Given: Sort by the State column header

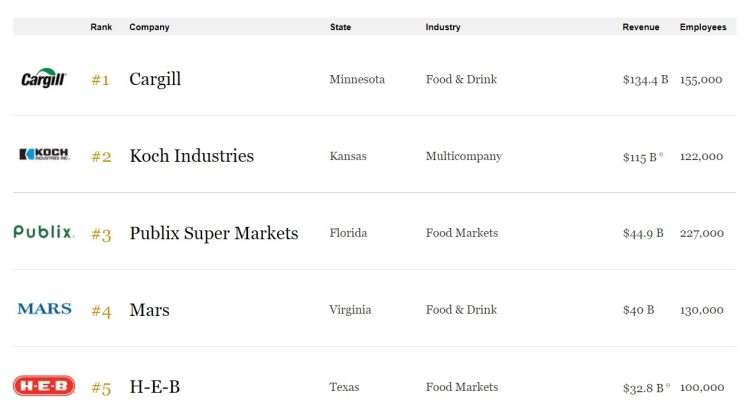Looking at the screenshot, I should 340,27.
